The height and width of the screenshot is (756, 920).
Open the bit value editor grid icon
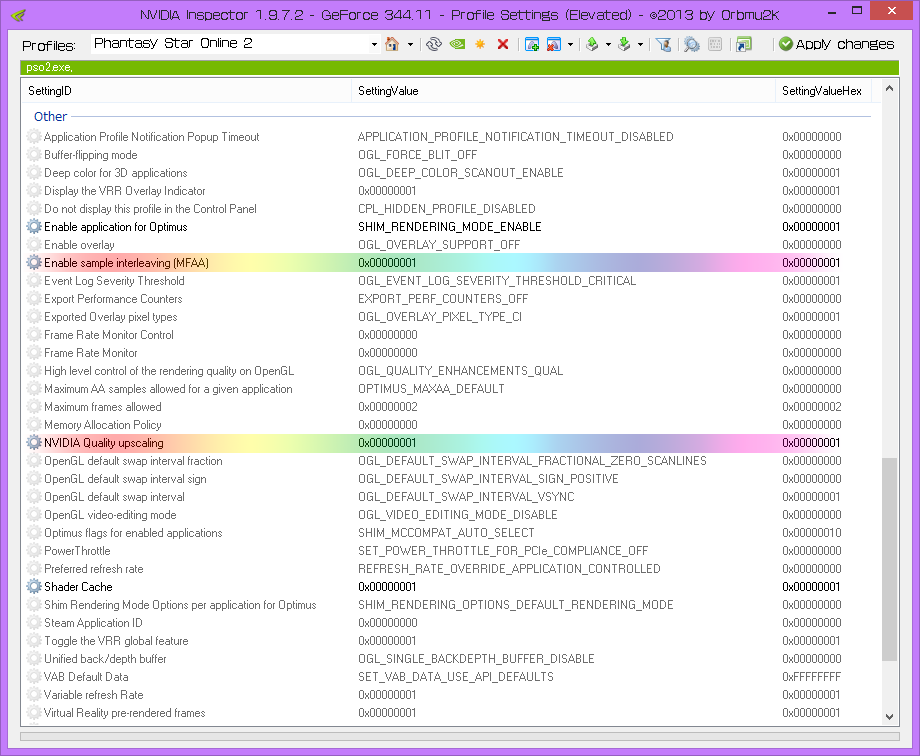(715, 44)
